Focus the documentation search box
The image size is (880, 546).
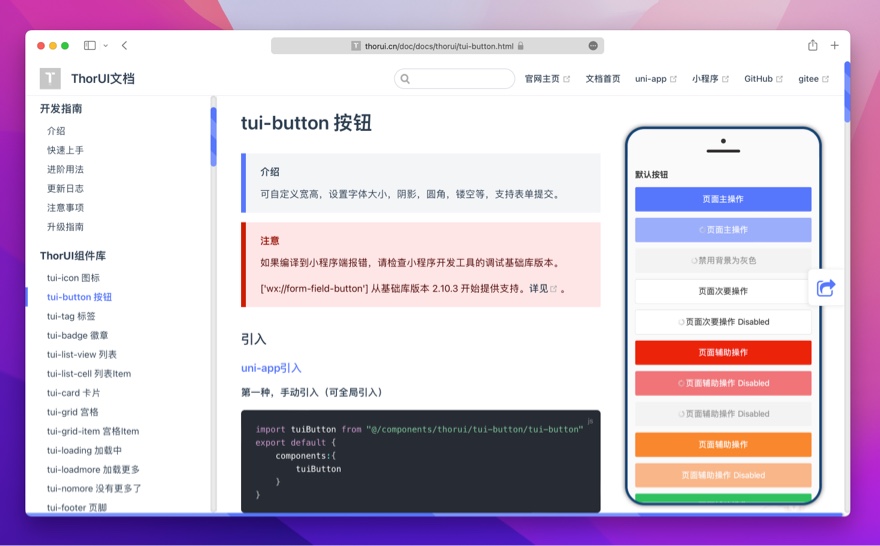455,79
